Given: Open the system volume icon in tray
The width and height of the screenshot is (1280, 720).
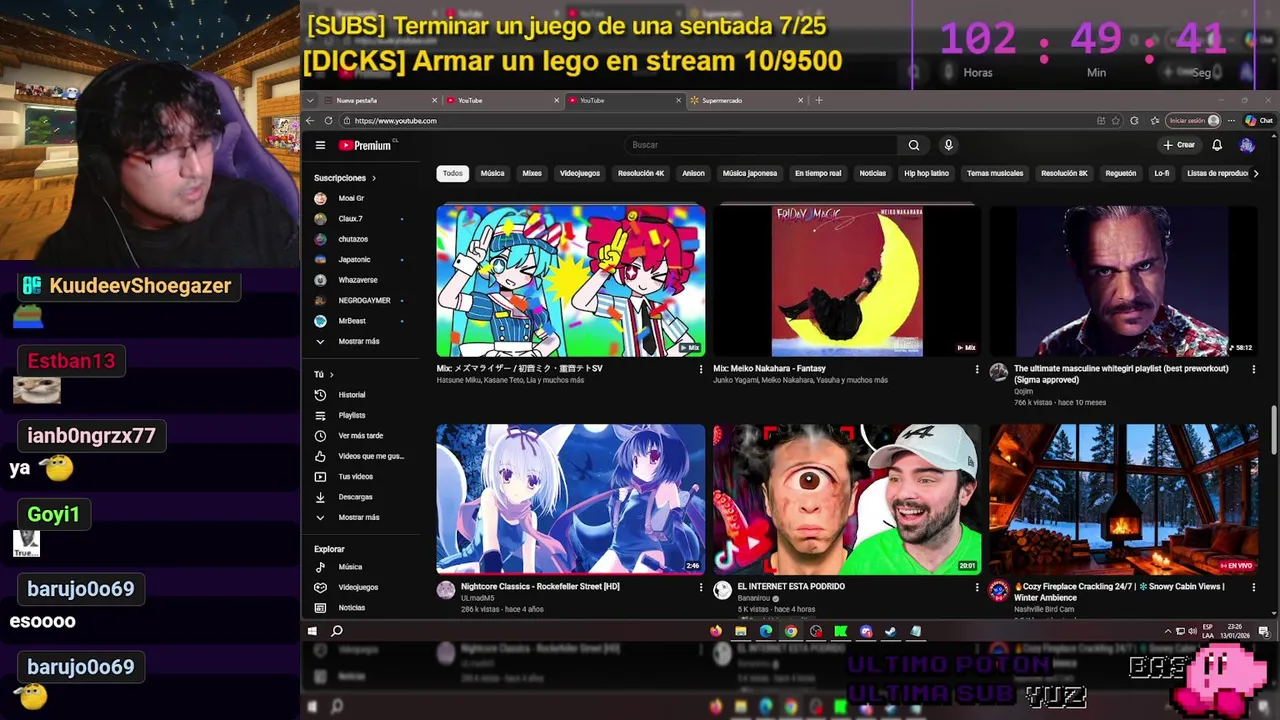Looking at the screenshot, I should click(x=1192, y=631).
